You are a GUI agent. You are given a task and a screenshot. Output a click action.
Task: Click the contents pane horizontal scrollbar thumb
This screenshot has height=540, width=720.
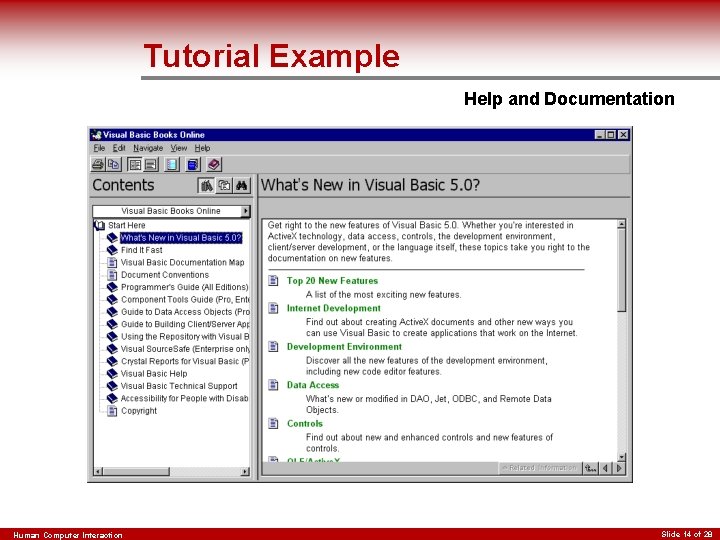pyautogui.click(x=136, y=472)
